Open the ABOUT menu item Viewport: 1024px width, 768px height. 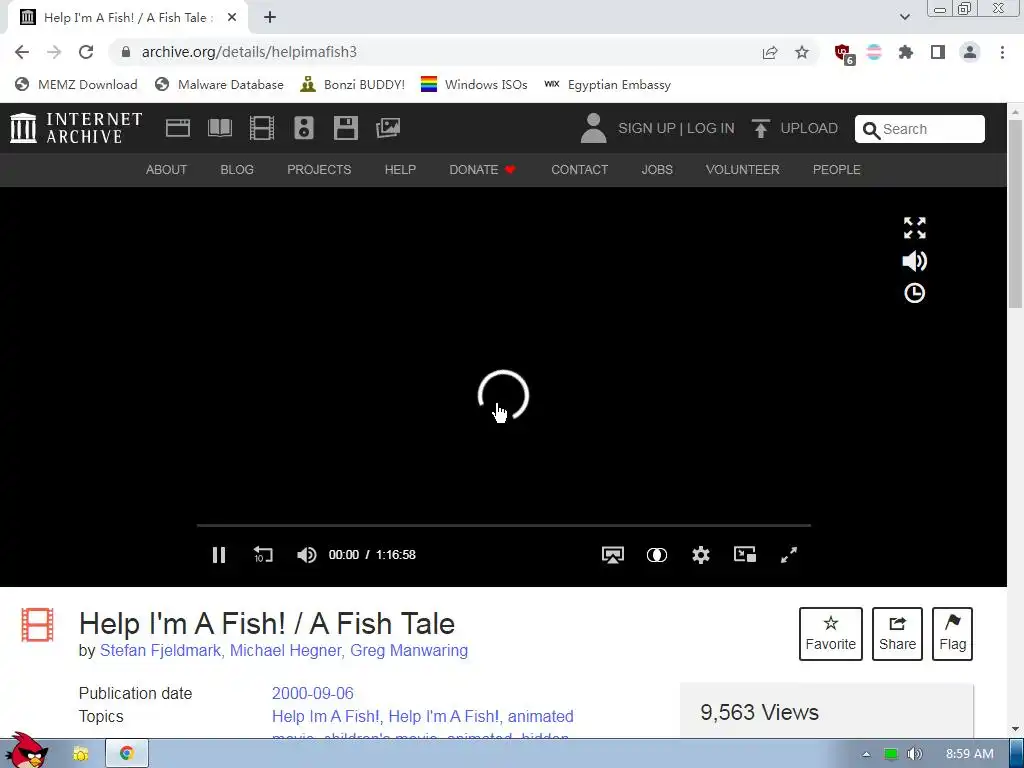[x=167, y=170]
